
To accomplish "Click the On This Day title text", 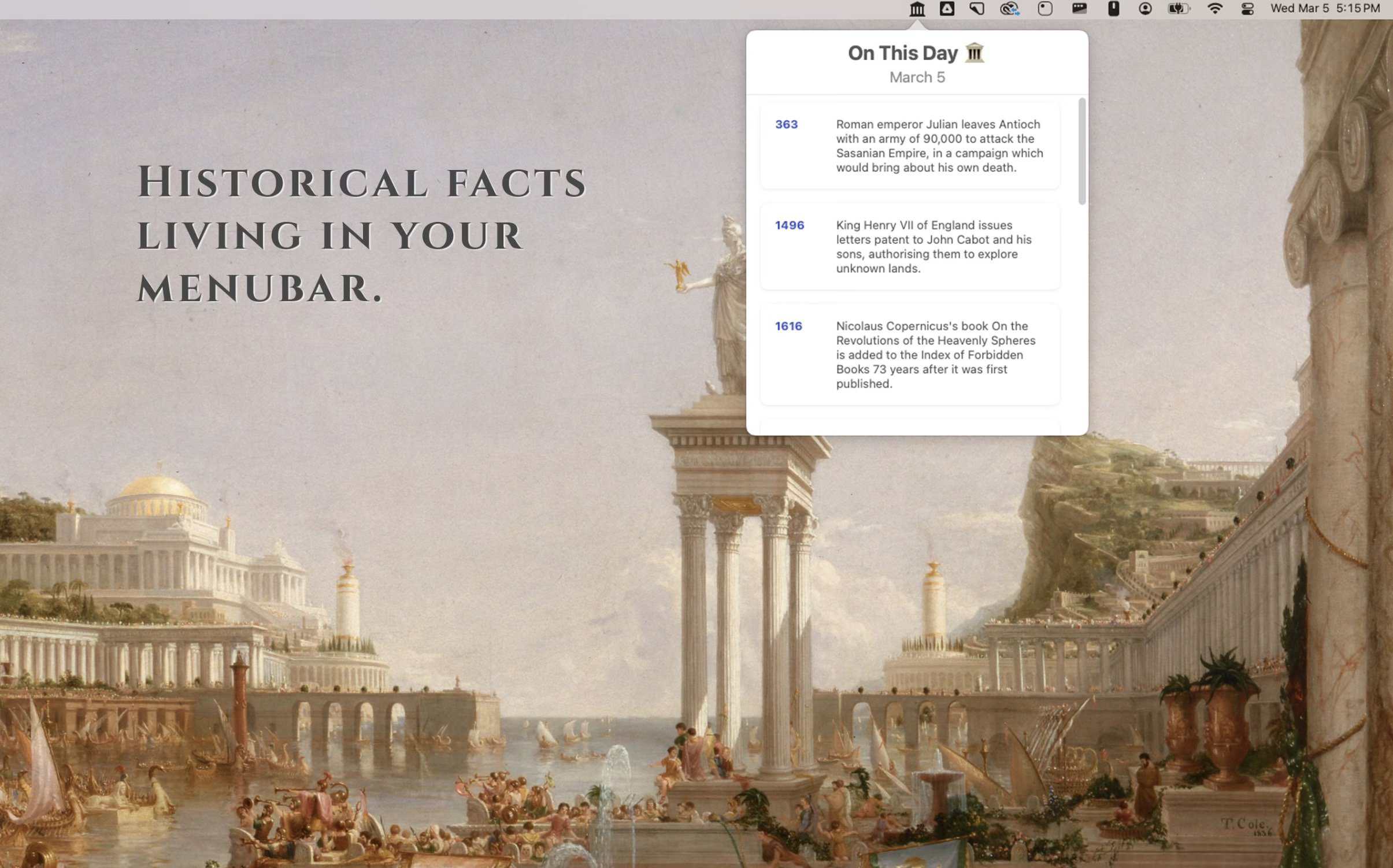I will pos(903,53).
